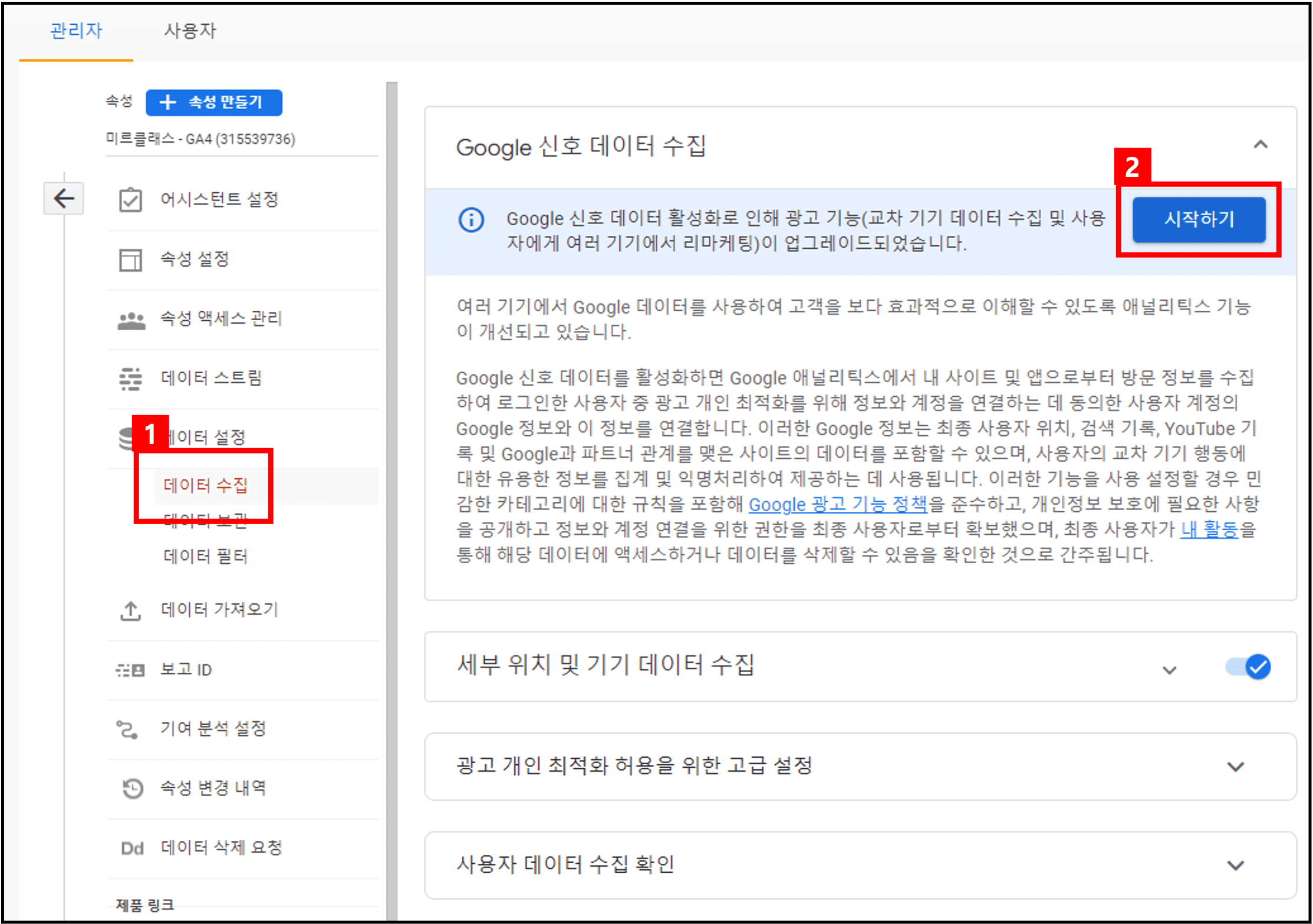The width and height of the screenshot is (1313, 924).
Task: Click the 속성 액세스 관리 people icon
Action: [131, 320]
